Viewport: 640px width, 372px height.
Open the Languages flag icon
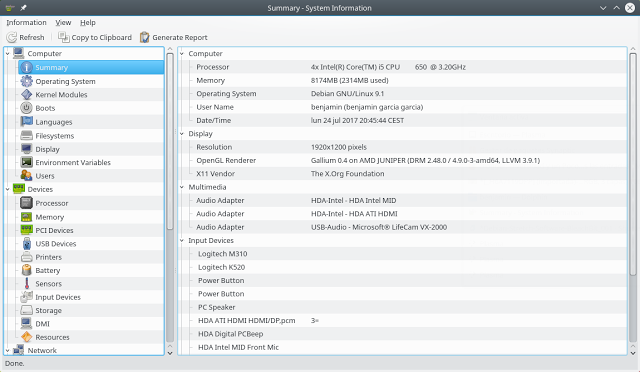[27, 122]
